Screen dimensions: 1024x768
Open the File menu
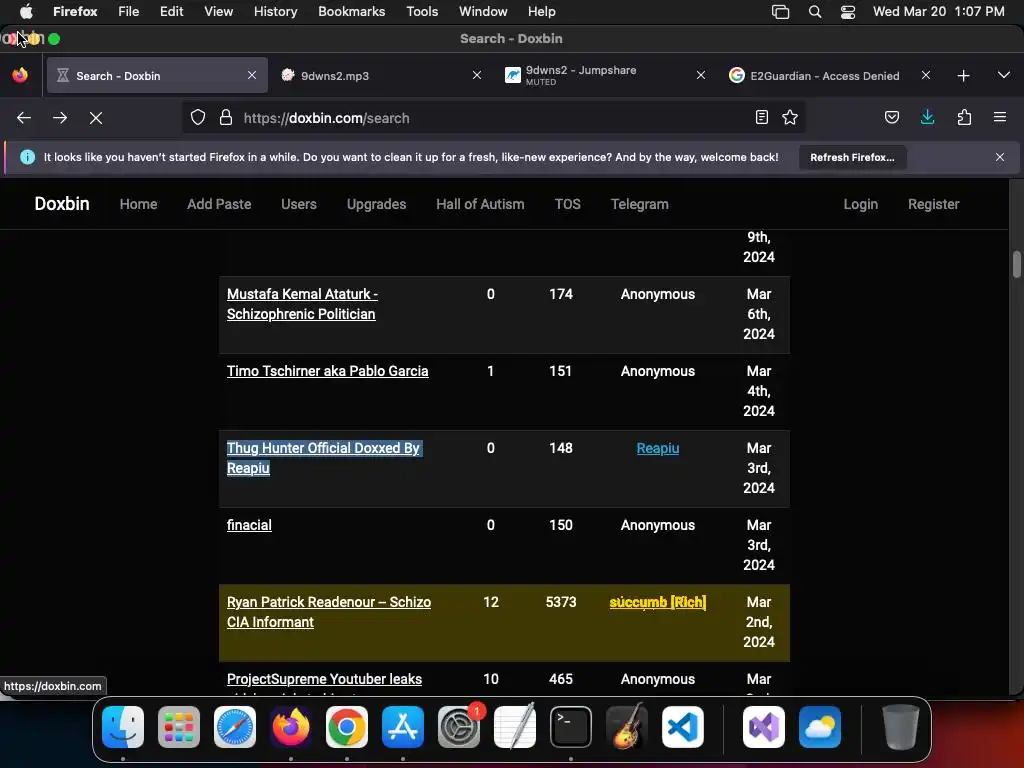point(129,12)
